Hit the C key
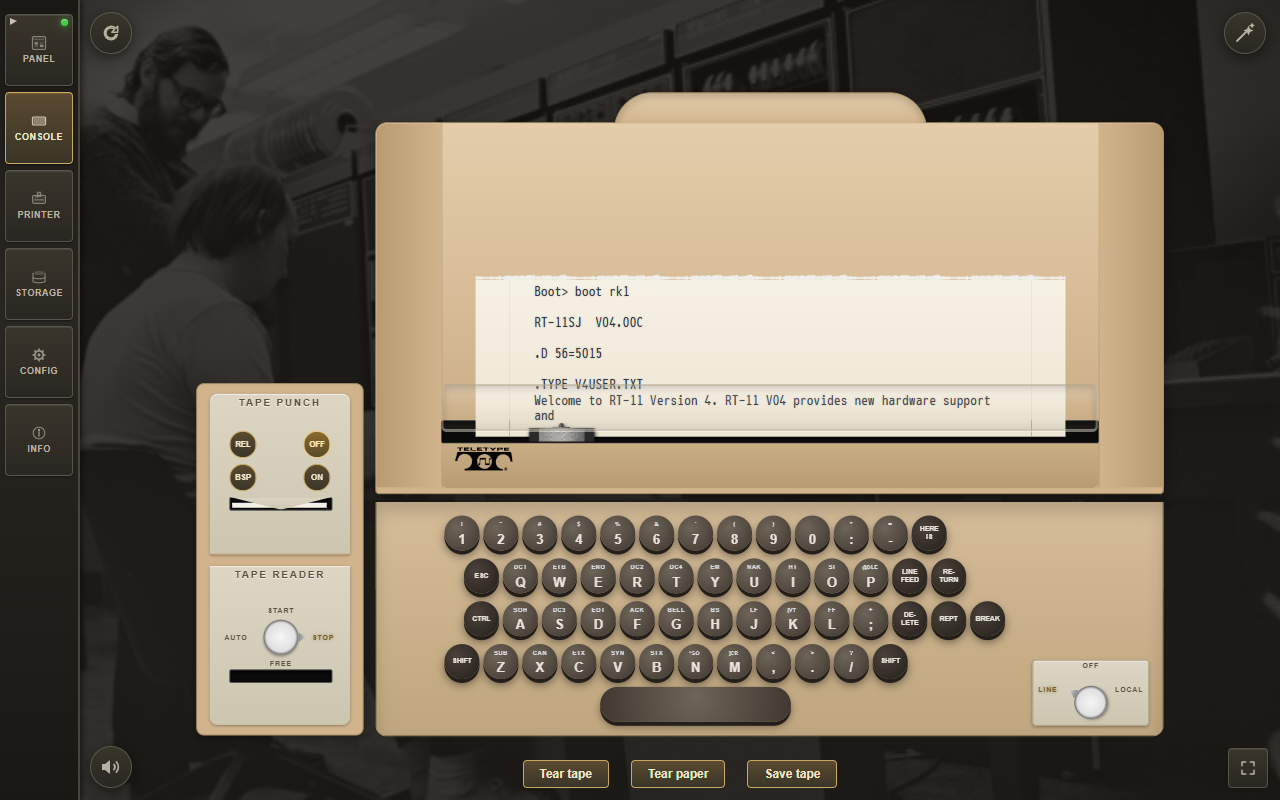 [579, 661]
